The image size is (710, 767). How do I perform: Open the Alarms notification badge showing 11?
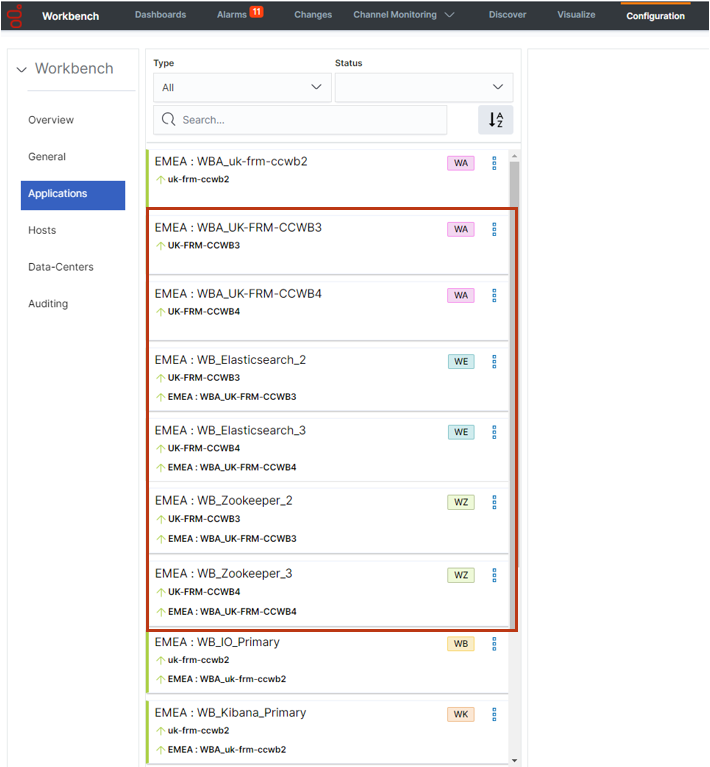pyautogui.click(x=256, y=12)
